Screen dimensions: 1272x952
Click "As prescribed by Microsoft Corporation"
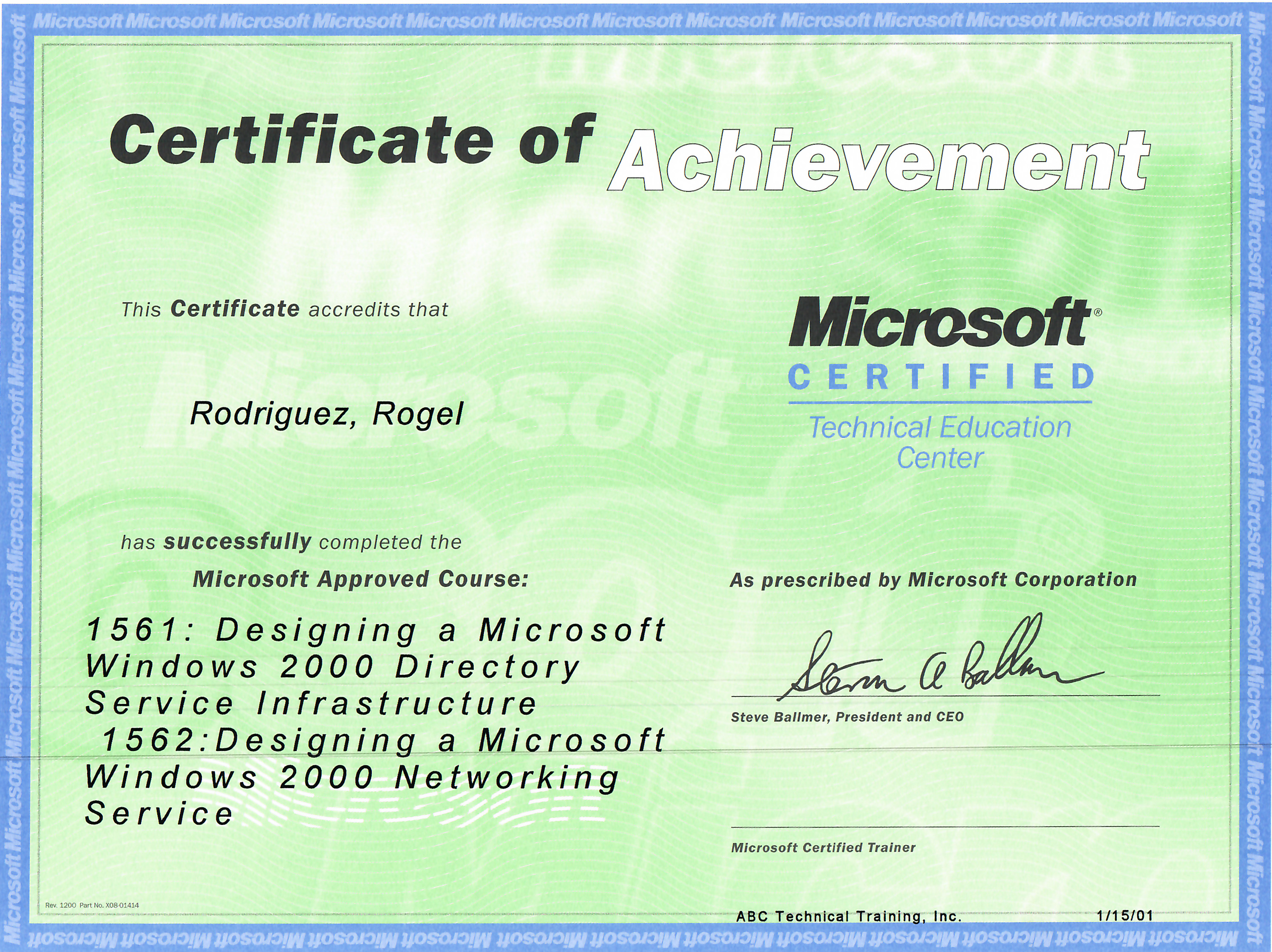933,579
